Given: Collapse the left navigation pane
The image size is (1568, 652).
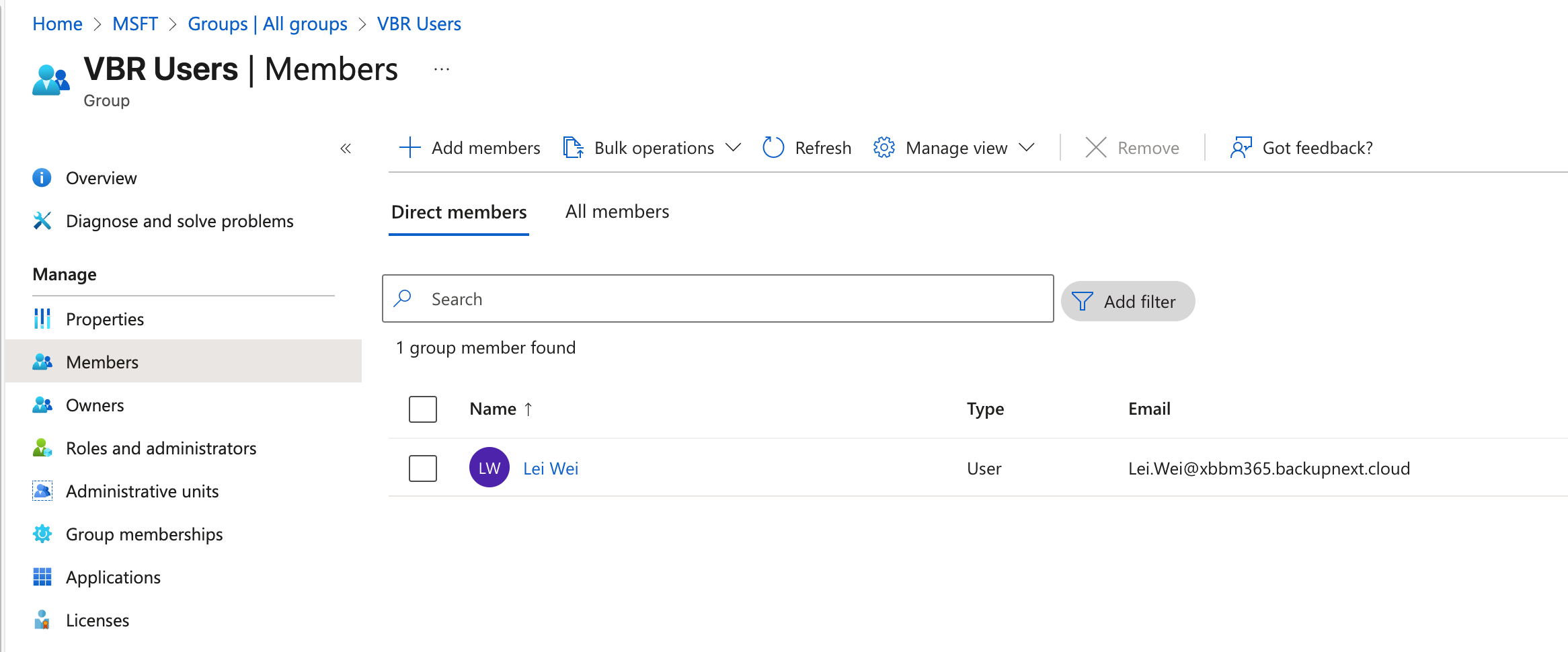Looking at the screenshot, I should [x=346, y=149].
